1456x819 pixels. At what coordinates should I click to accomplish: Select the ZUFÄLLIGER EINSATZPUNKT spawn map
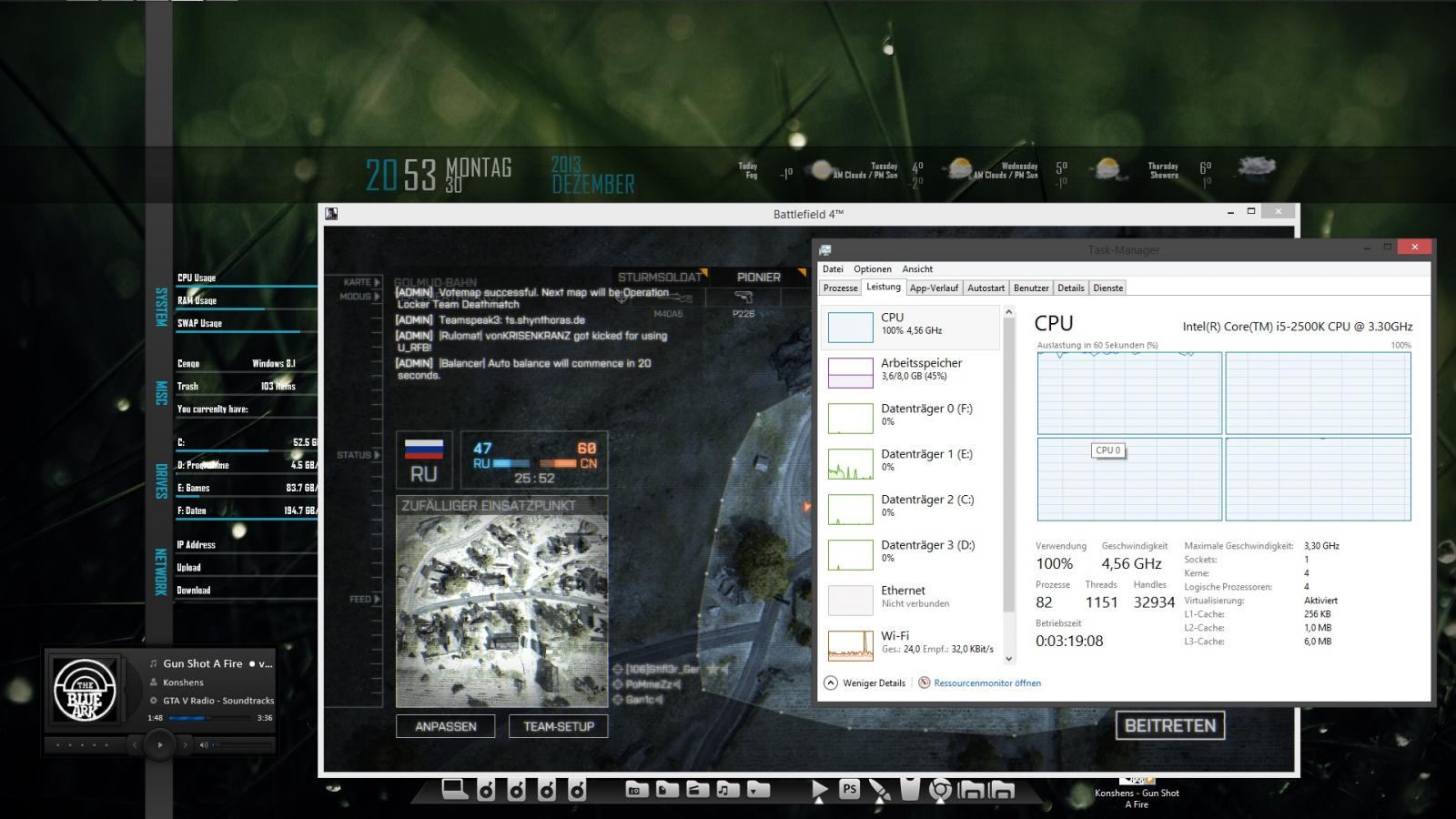pos(502,602)
